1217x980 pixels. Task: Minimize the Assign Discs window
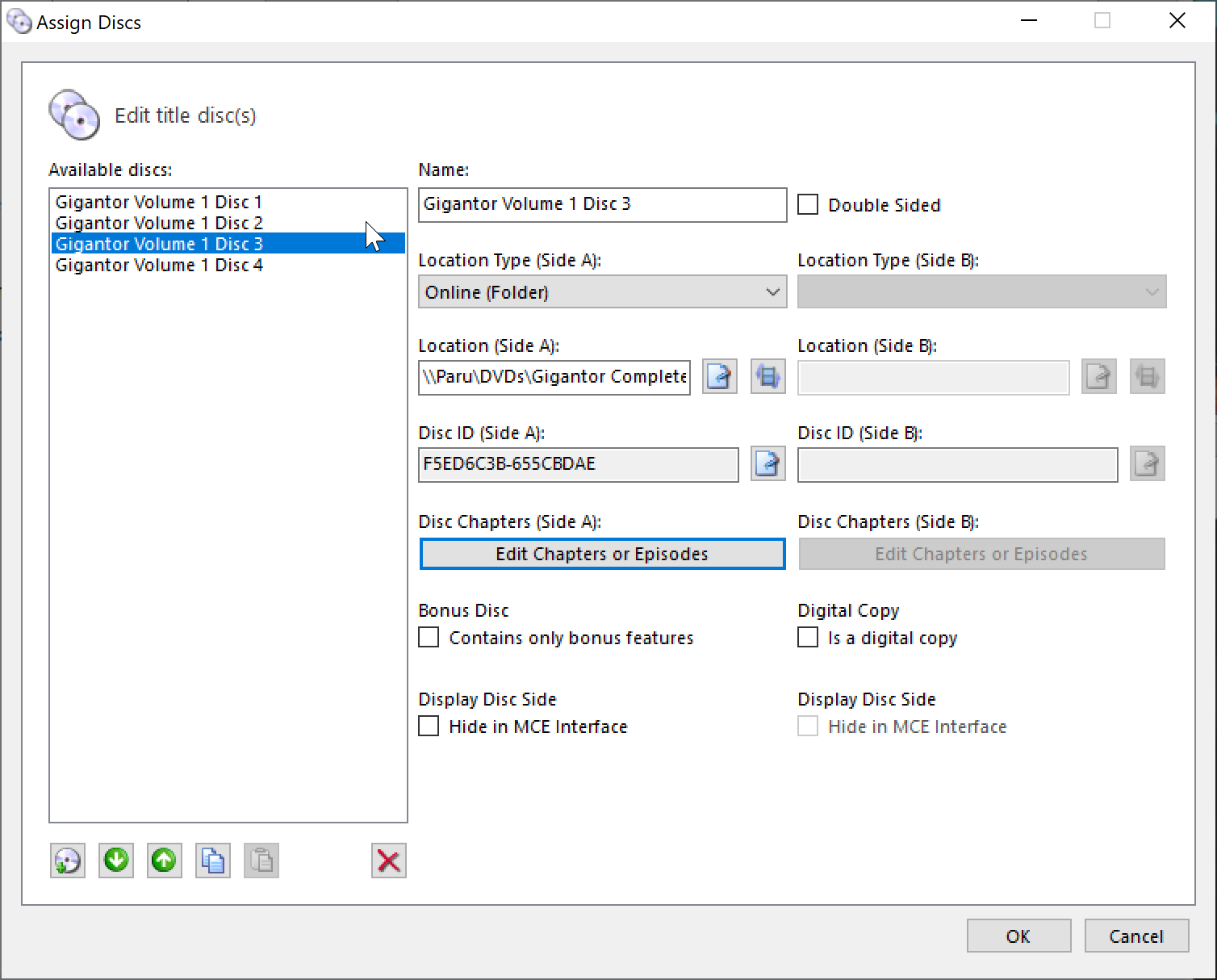pyautogui.click(x=1029, y=21)
